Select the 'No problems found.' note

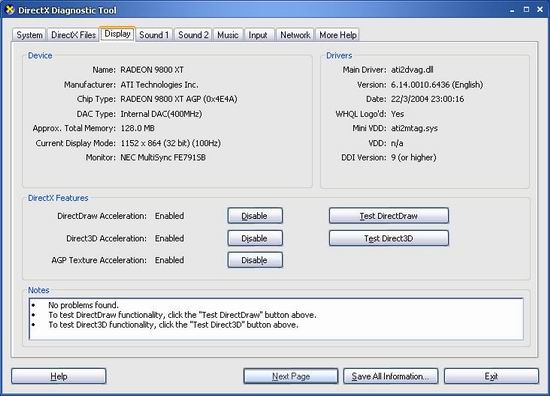pos(83,305)
